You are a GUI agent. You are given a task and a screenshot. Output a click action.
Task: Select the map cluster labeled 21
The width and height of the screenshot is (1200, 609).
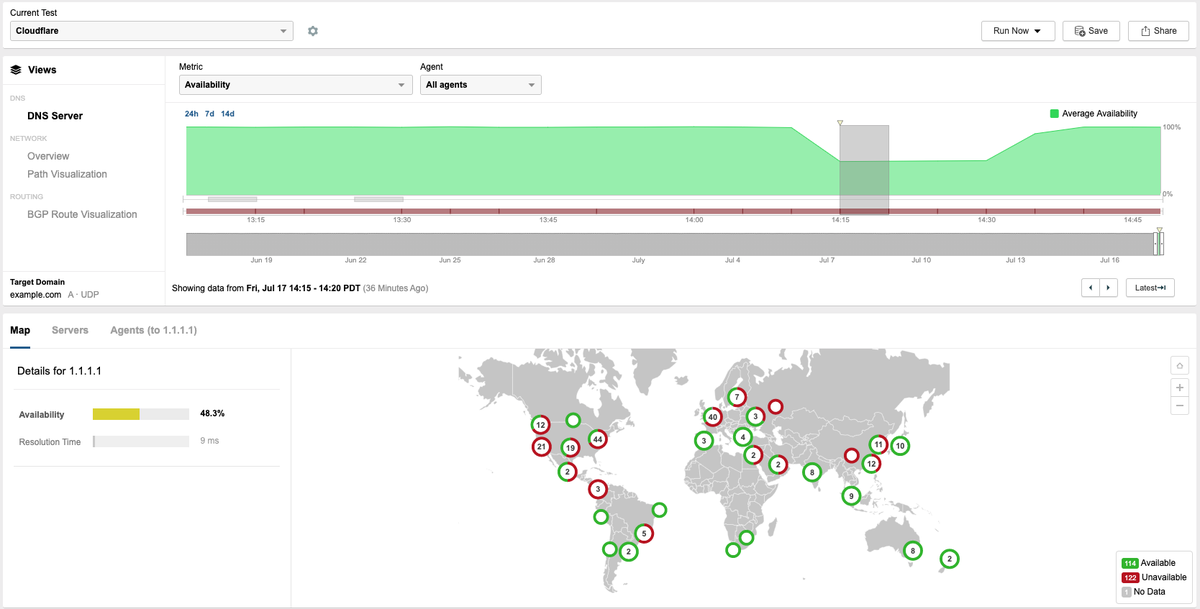pyautogui.click(x=541, y=446)
